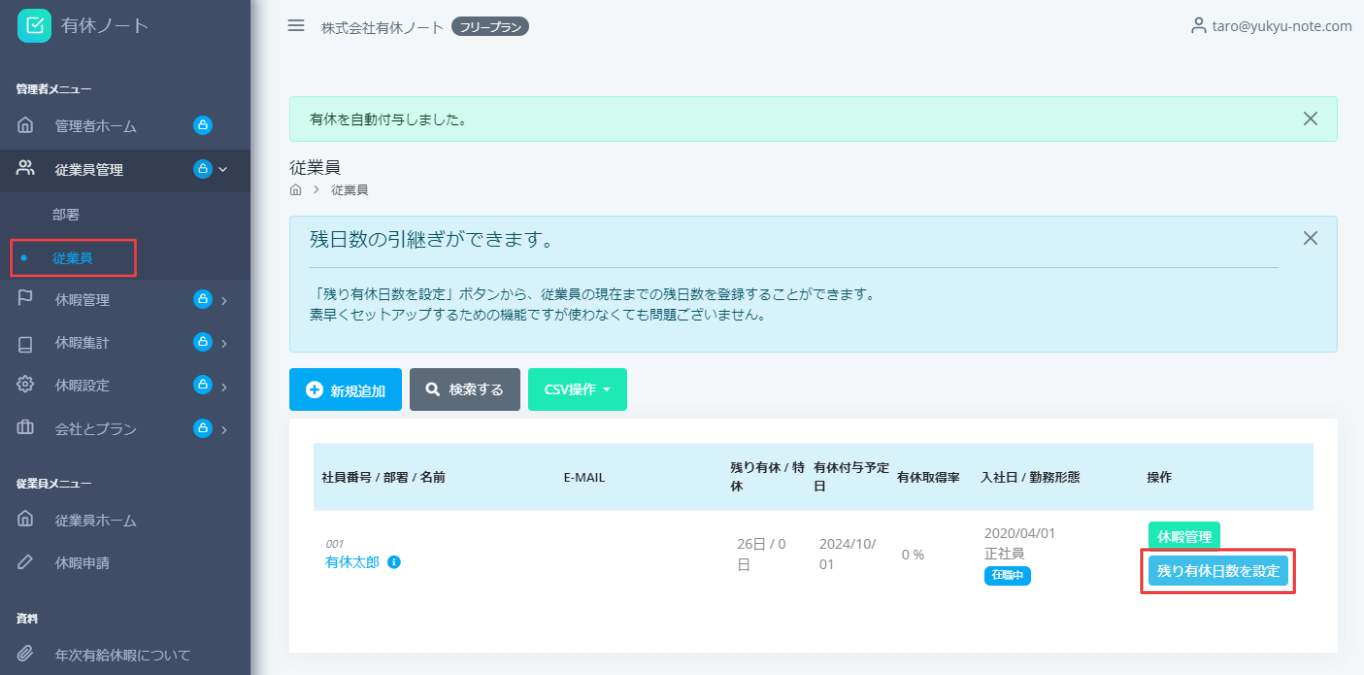The image size is (1364, 675).
Task: Open 休暇設定 via its gear icon
Action: (x=21, y=385)
